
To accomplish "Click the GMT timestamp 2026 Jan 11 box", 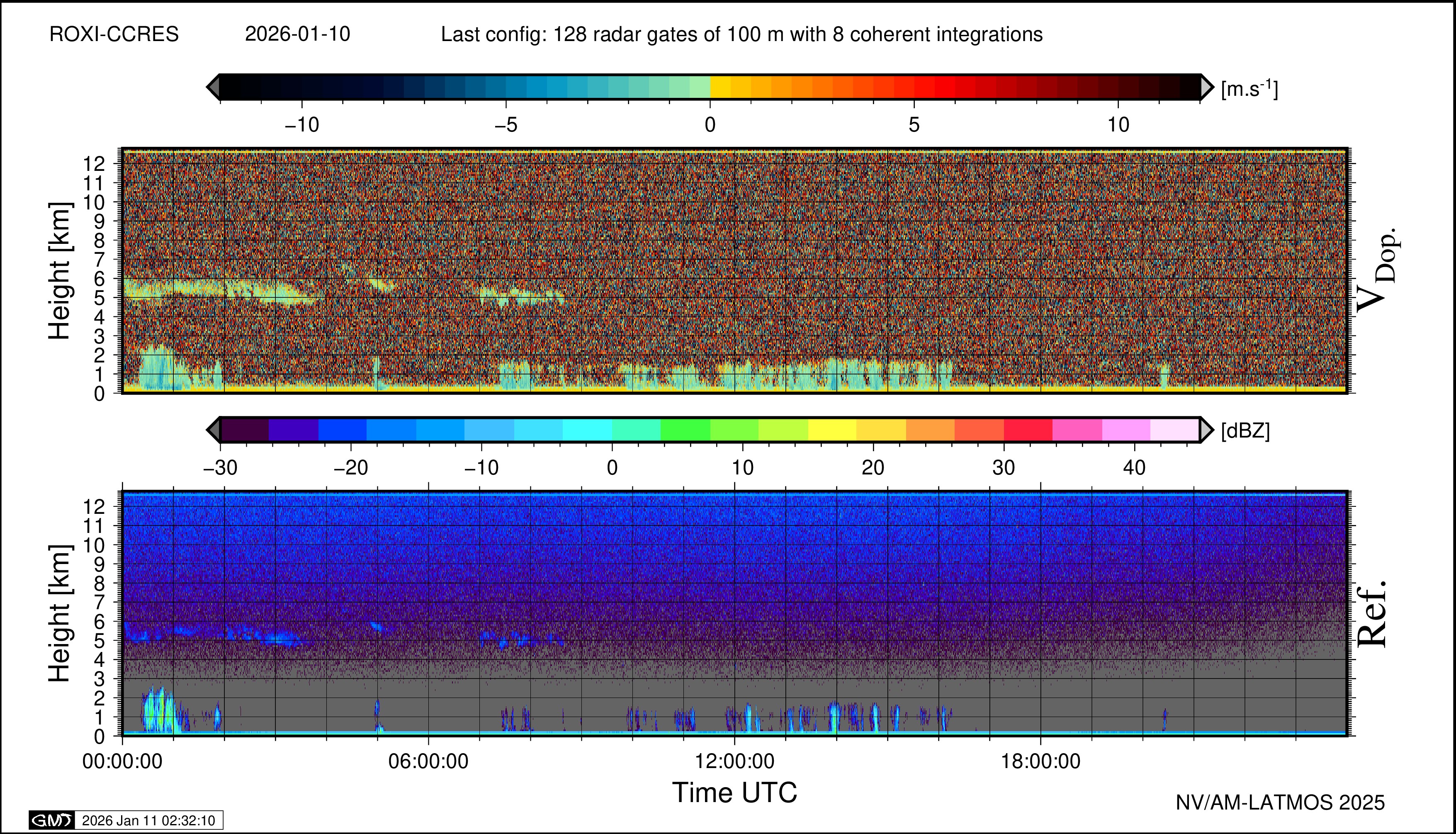I will (x=148, y=820).
